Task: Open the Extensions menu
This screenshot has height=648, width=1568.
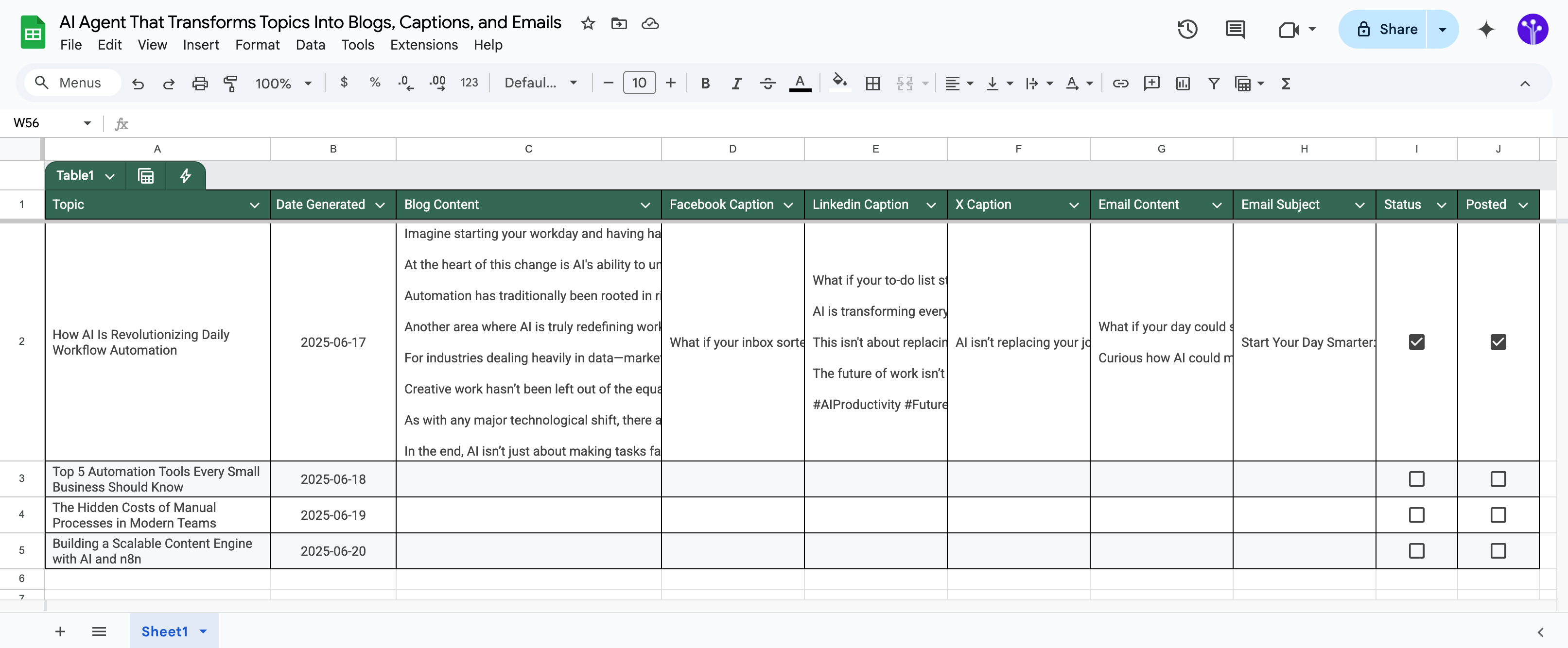Action: coord(424,45)
